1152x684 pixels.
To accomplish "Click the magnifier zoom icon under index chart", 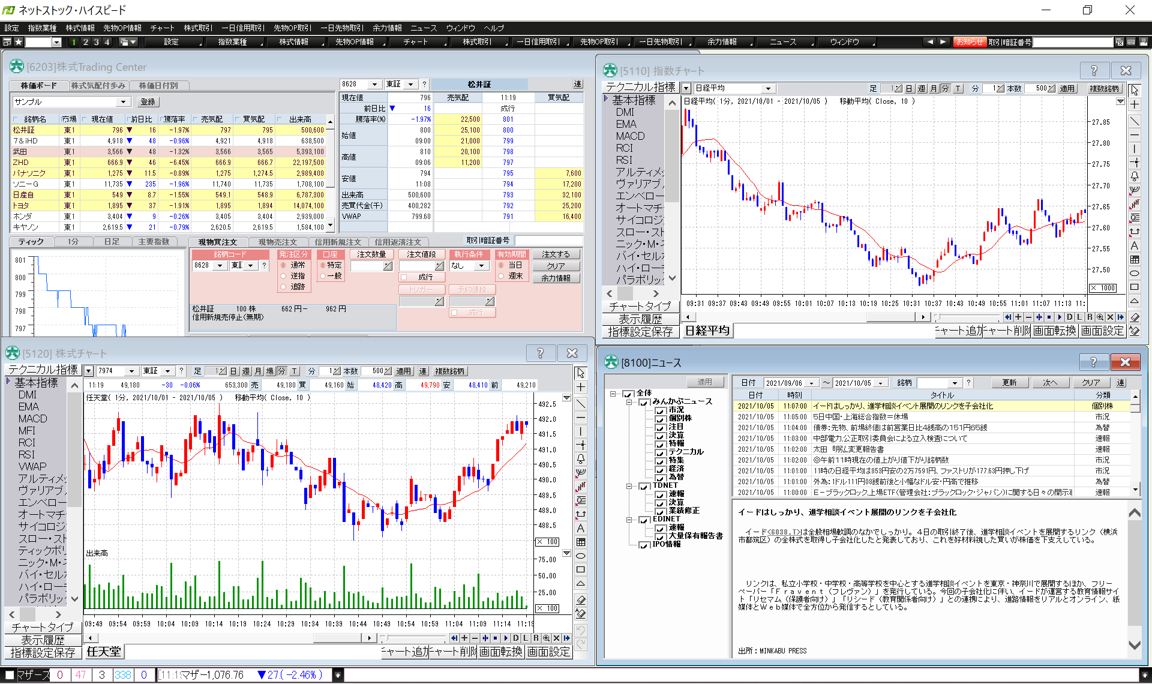I will click(1100, 317).
